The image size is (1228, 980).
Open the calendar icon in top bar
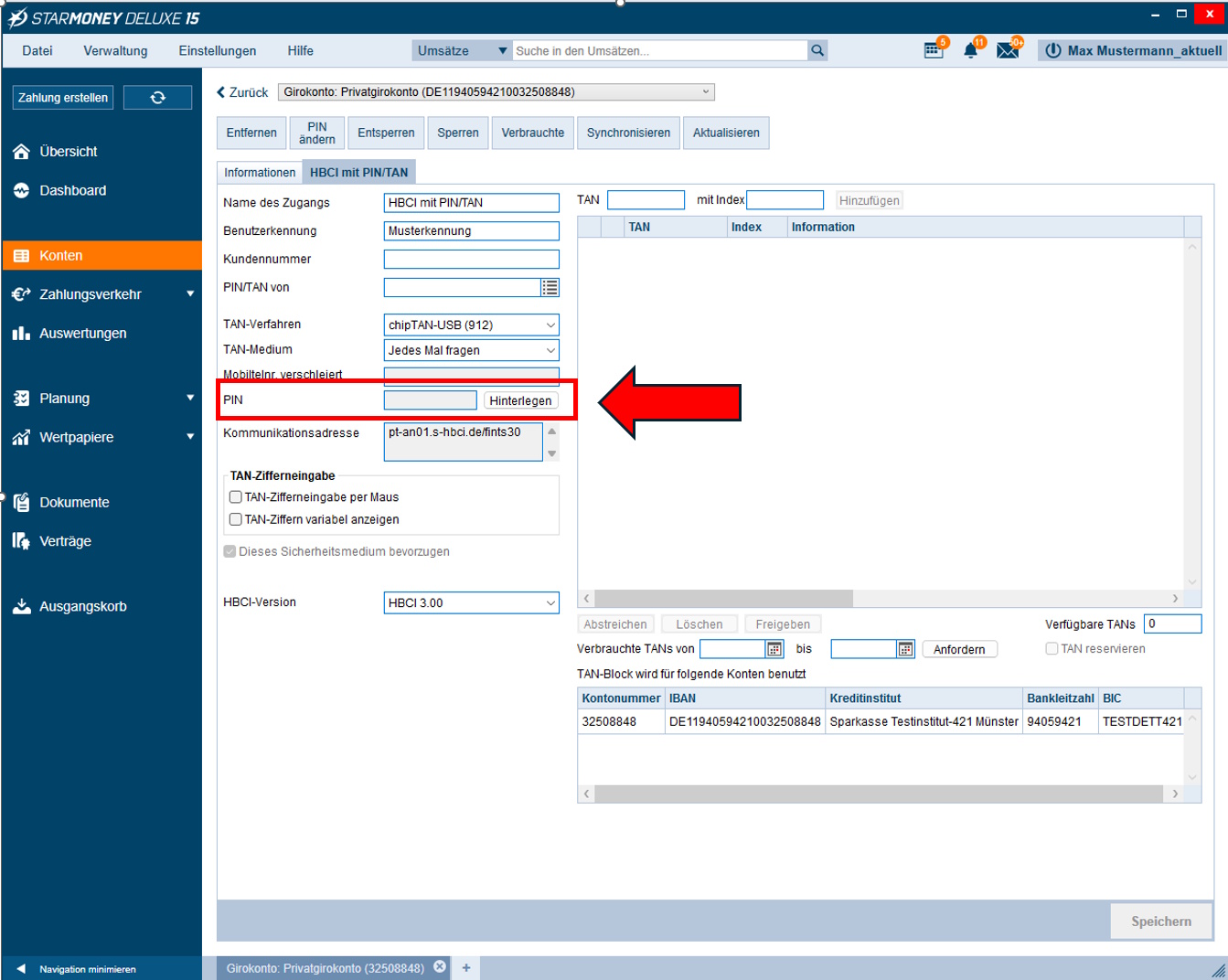tap(934, 50)
